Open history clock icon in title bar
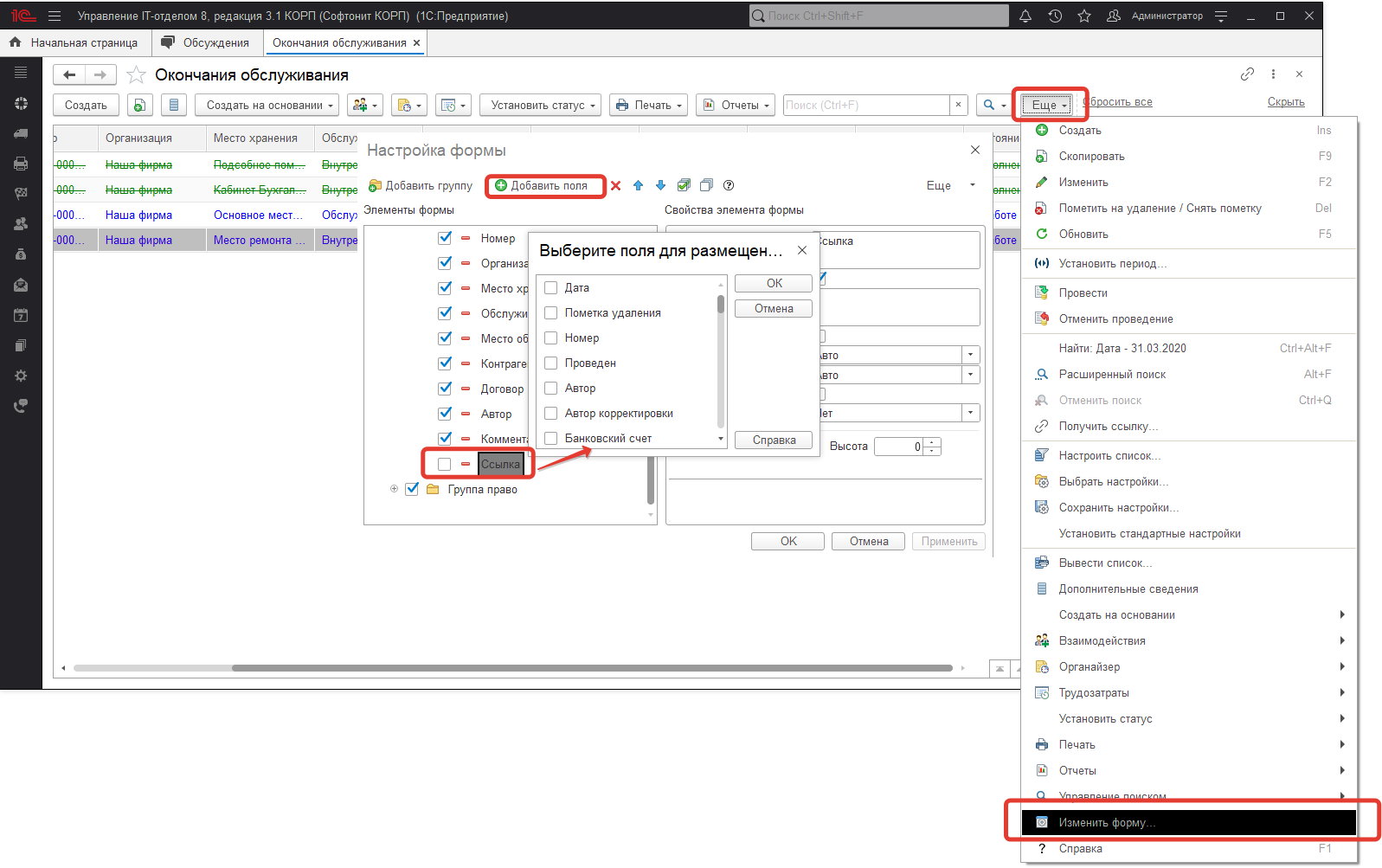Screen dimensions: 1382x868 click(1054, 16)
